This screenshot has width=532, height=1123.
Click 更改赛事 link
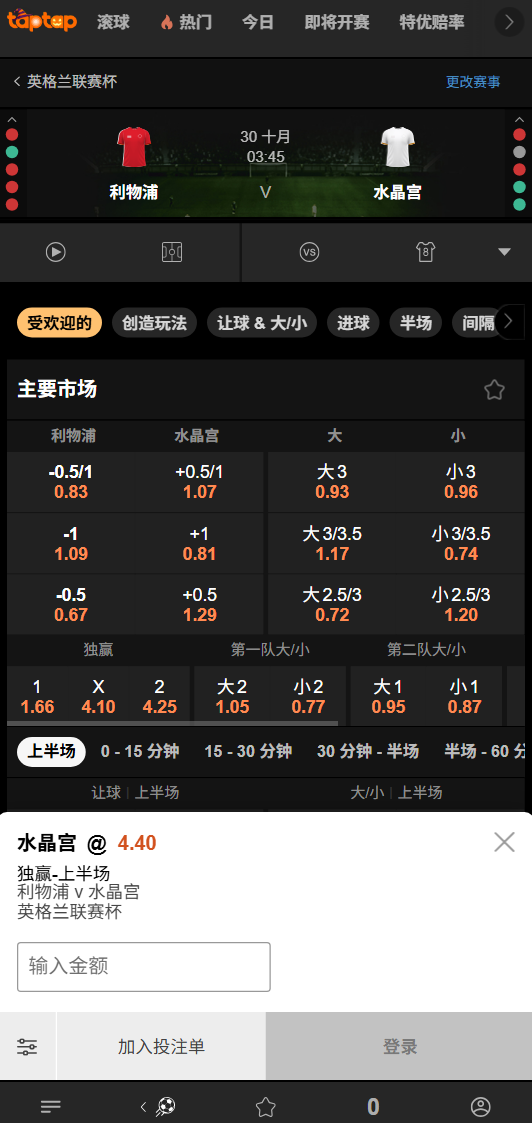click(x=473, y=82)
